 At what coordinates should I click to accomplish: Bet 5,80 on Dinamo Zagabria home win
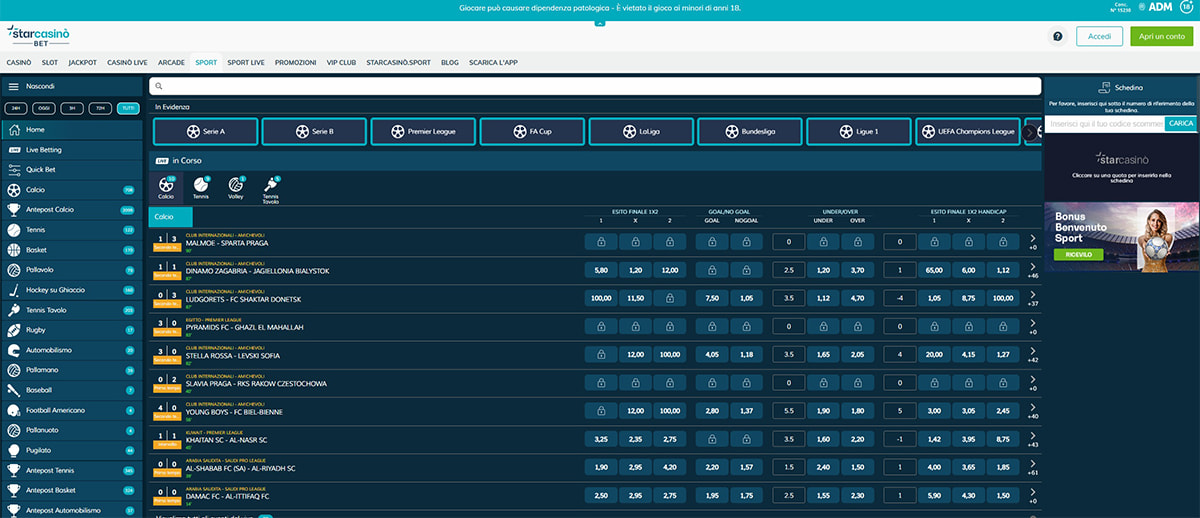[601, 270]
